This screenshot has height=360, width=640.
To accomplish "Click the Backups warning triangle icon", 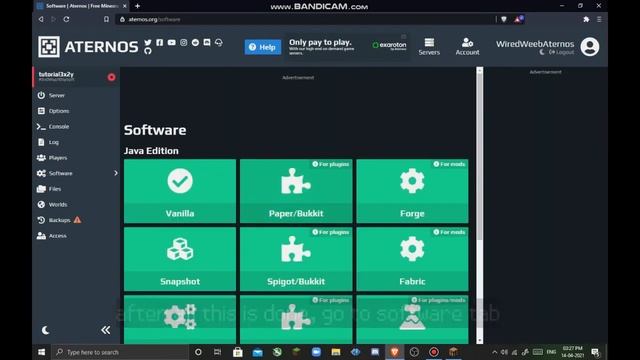I will [77, 220].
